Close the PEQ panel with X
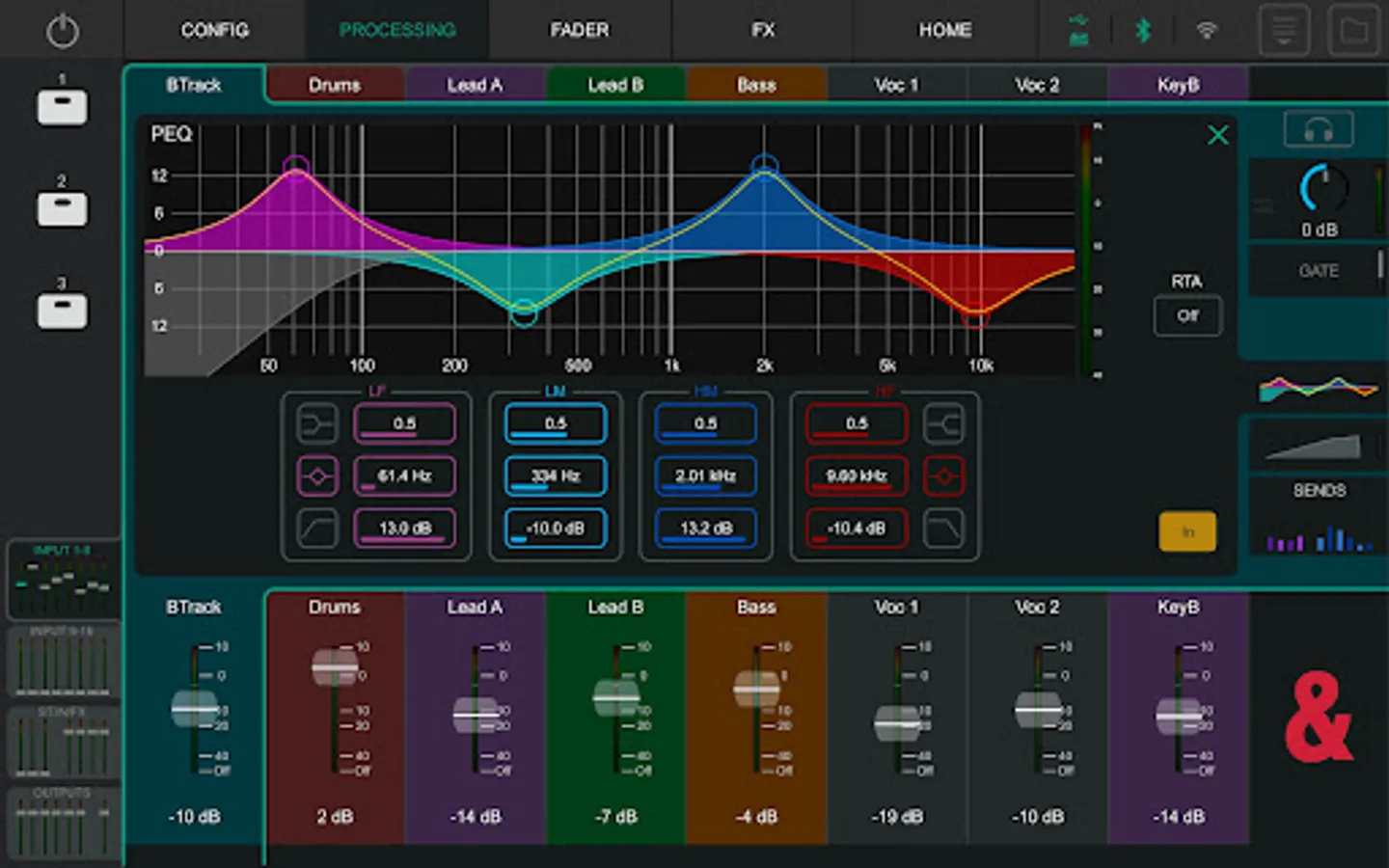The width and height of the screenshot is (1389, 868). tap(1217, 136)
